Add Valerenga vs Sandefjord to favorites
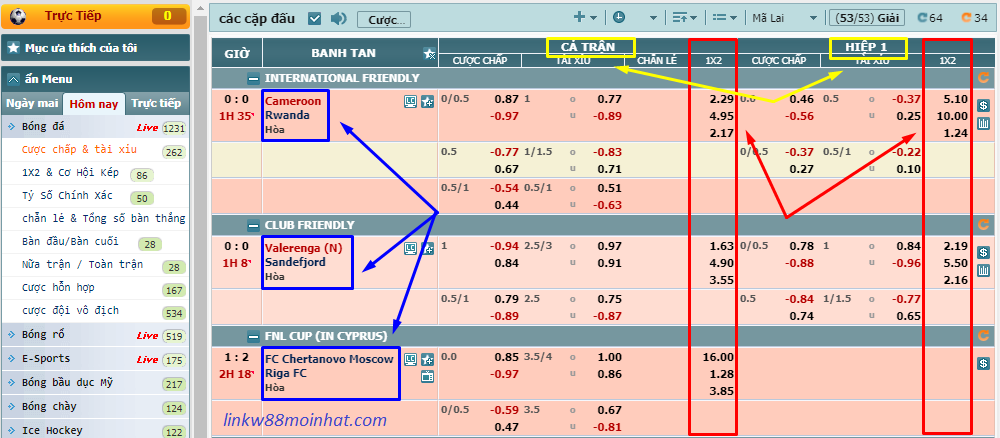1000x438 pixels. (x=427, y=249)
